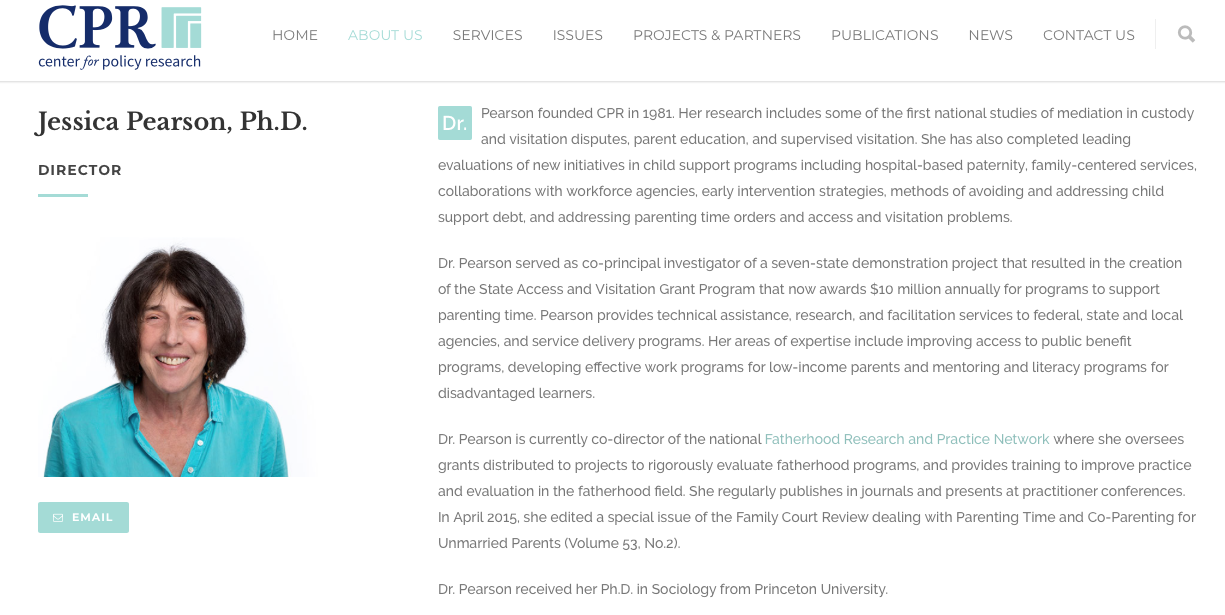Click the News nav item

[990, 35]
